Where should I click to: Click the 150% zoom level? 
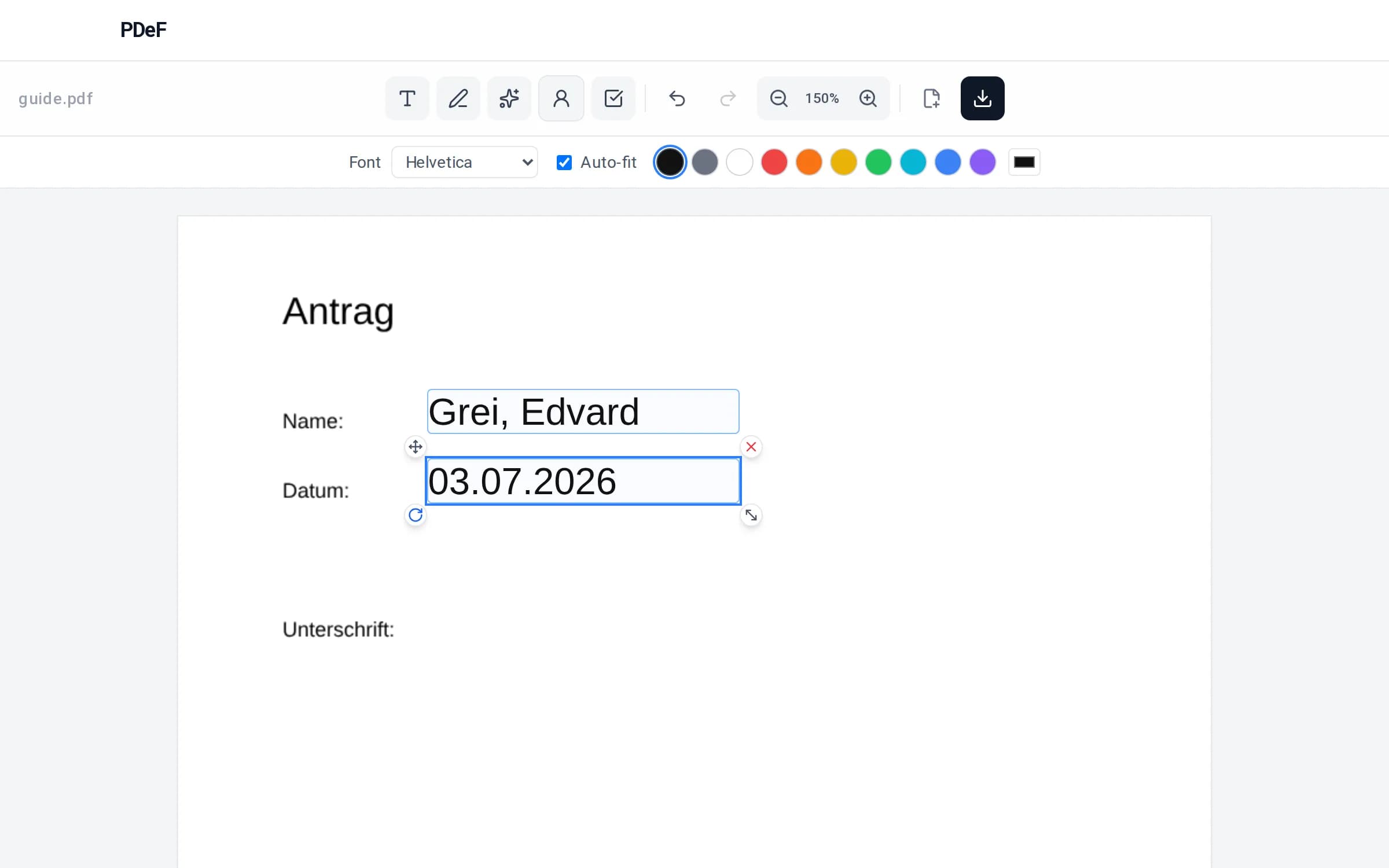click(x=822, y=98)
